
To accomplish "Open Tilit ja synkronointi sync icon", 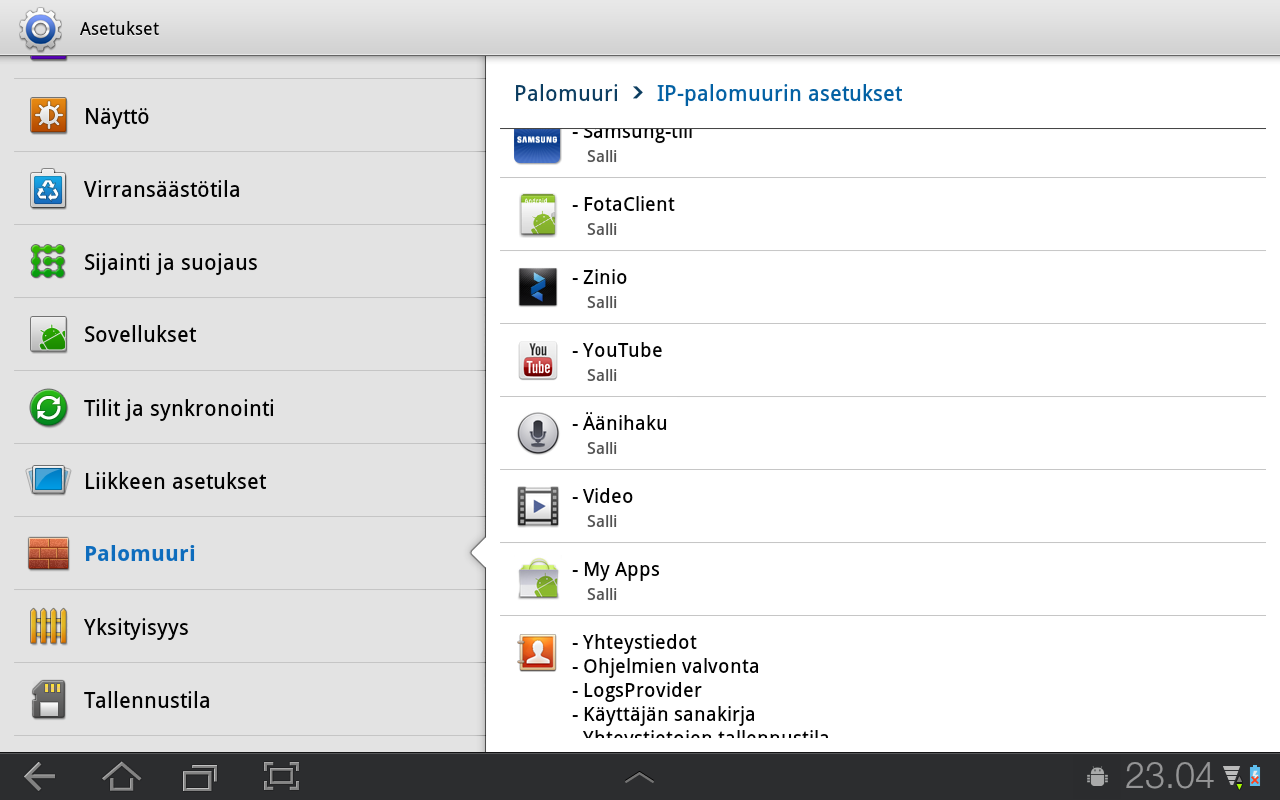I will (48, 408).
